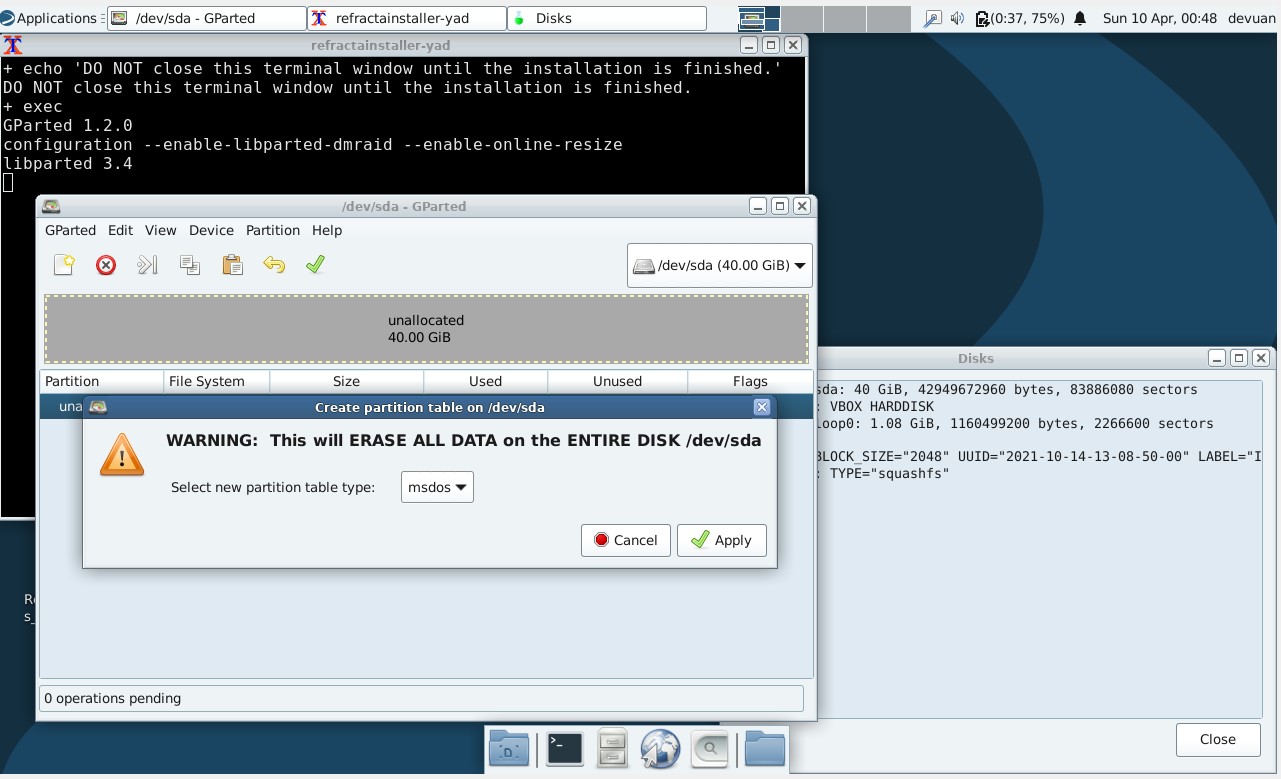
Task: Click the unallocated 40.00 GiB disk graphic
Action: pyautogui.click(x=426, y=329)
